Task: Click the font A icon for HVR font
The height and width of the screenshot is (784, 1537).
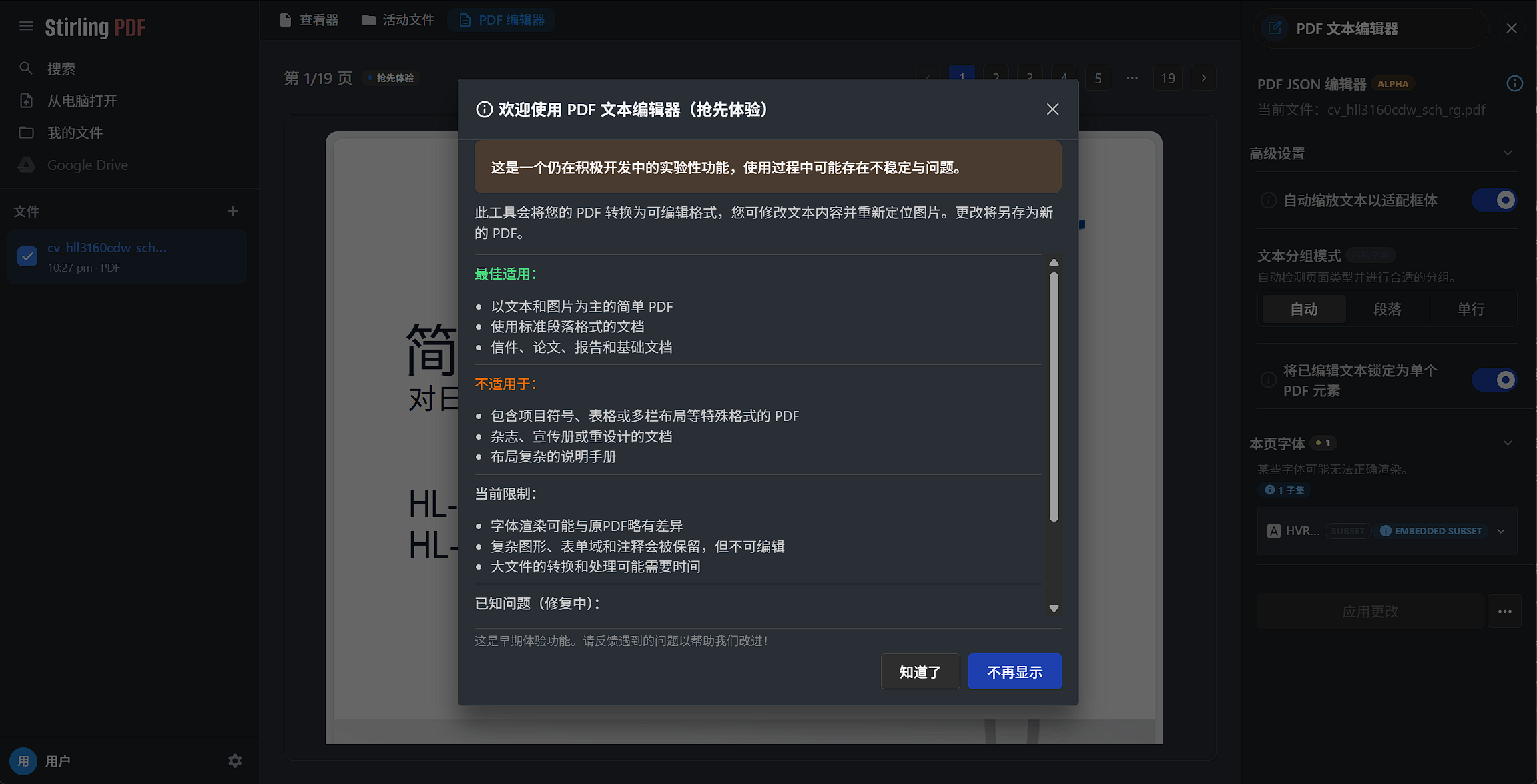Action: (x=1274, y=531)
